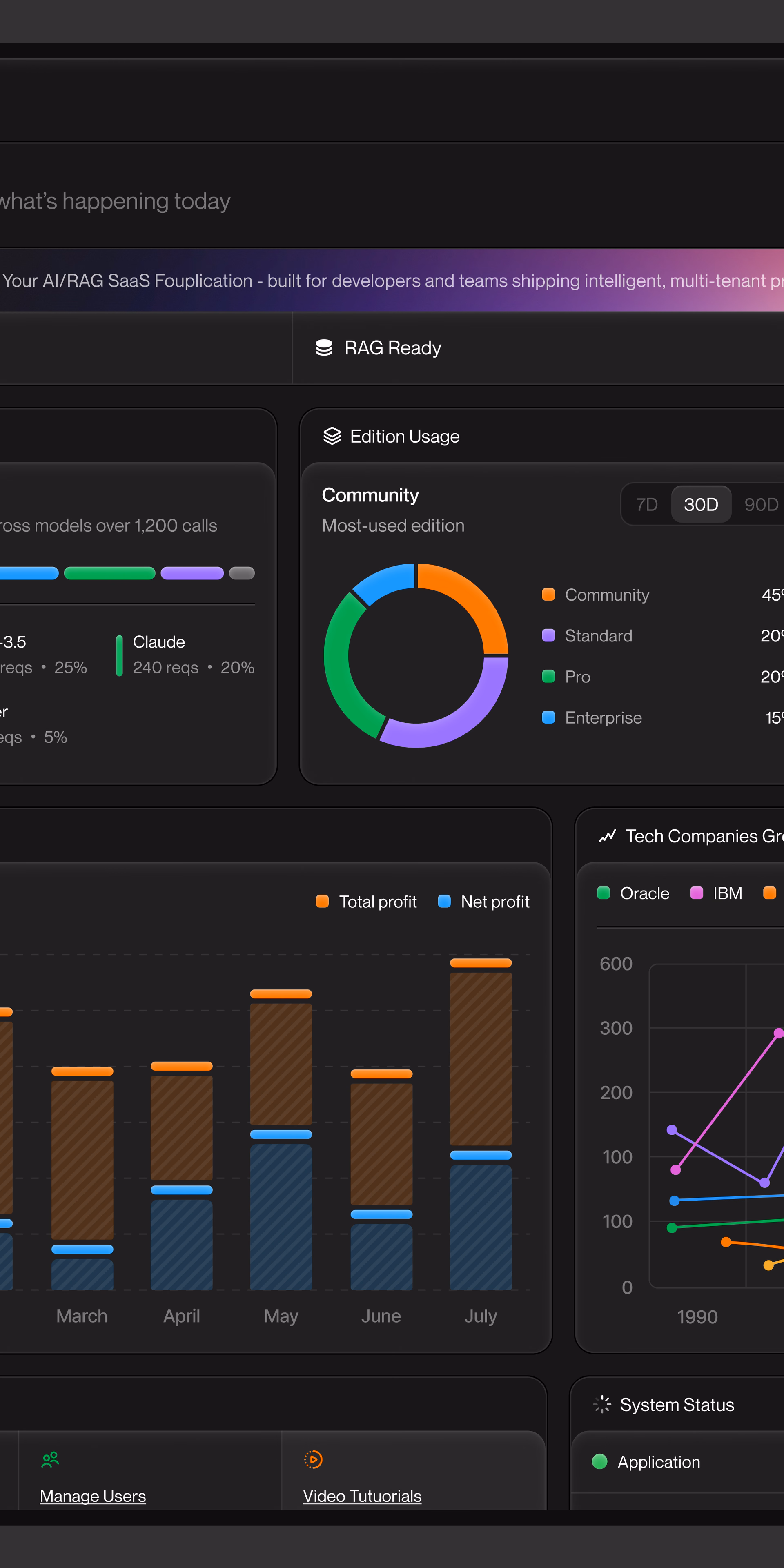The width and height of the screenshot is (784, 1568).
Task: Click the Manage Users people icon
Action: [50, 1459]
